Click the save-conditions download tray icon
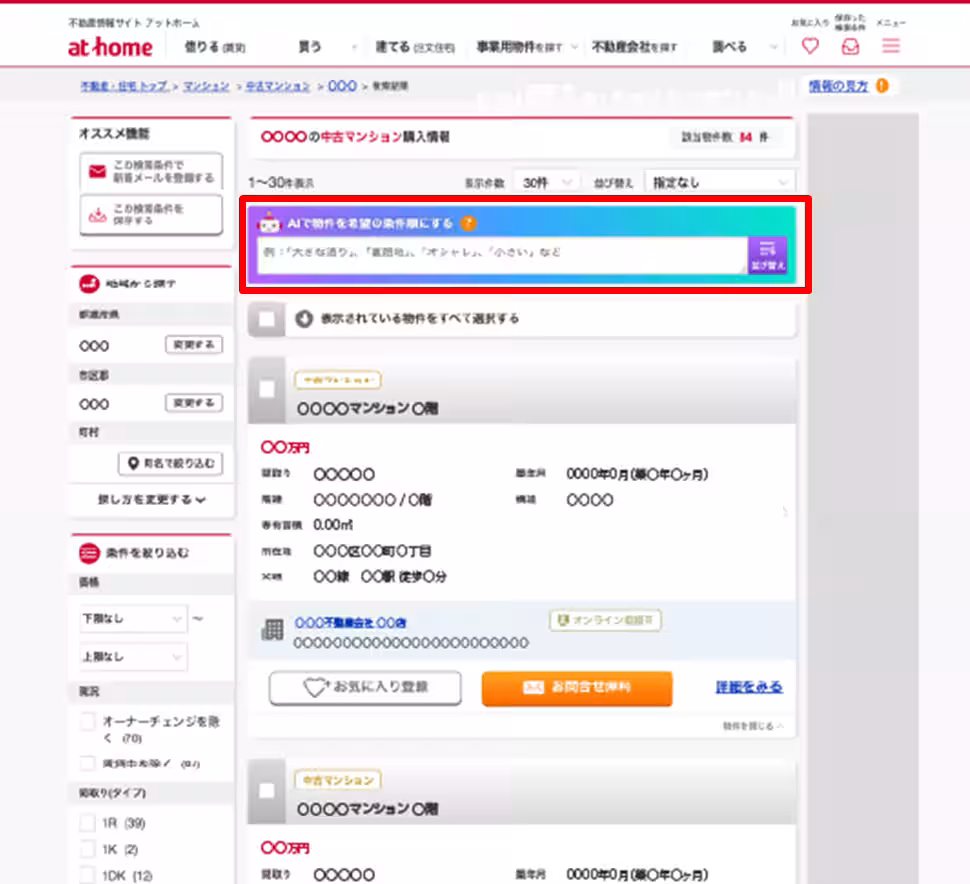Image resolution: width=970 pixels, height=884 pixels. pyautogui.click(x=98, y=215)
